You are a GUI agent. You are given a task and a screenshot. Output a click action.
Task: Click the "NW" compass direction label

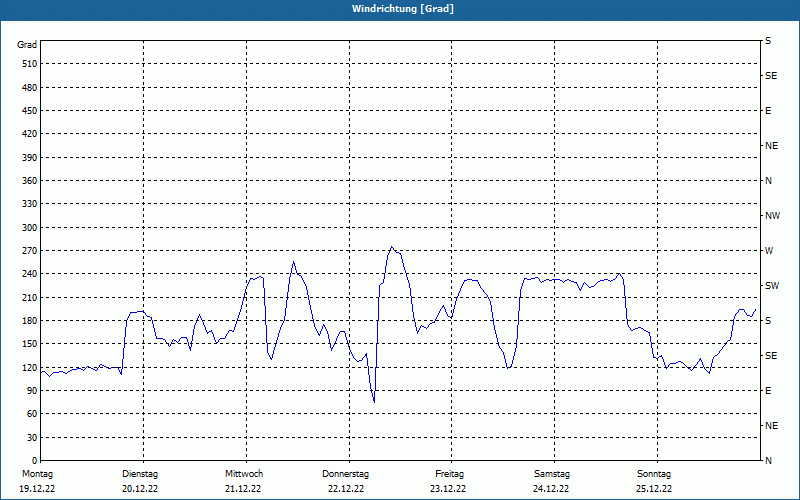point(772,216)
